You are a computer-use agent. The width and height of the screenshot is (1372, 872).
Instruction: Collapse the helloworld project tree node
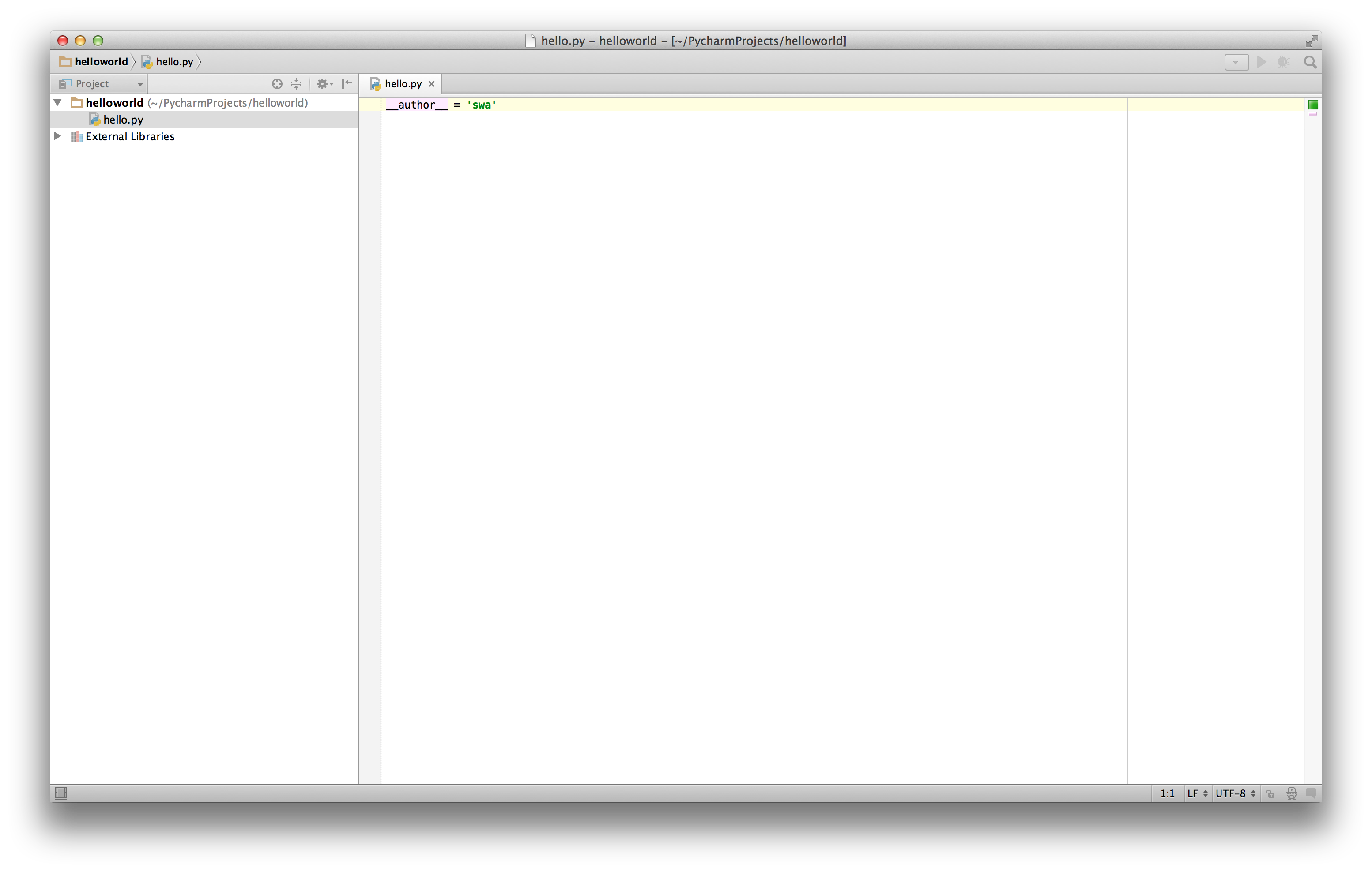pos(57,103)
